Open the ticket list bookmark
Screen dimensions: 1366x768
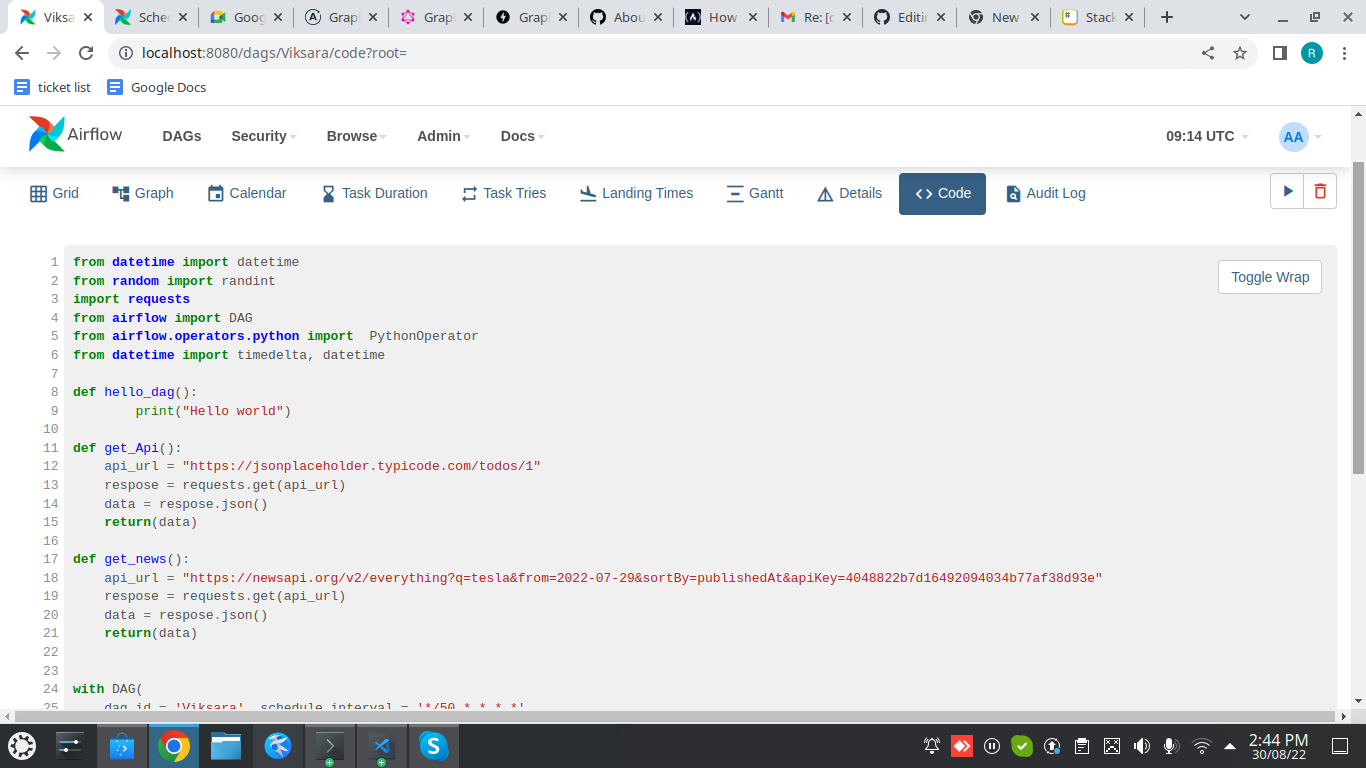click(53, 87)
